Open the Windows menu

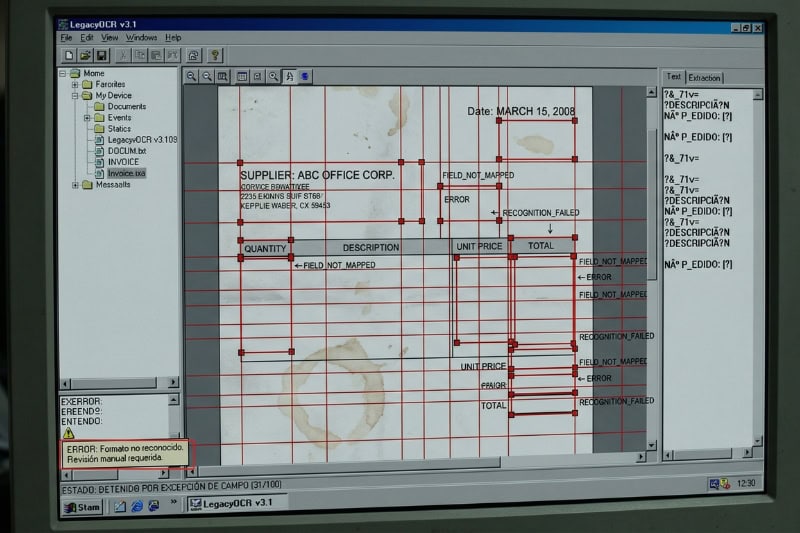(x=141, y=38)
